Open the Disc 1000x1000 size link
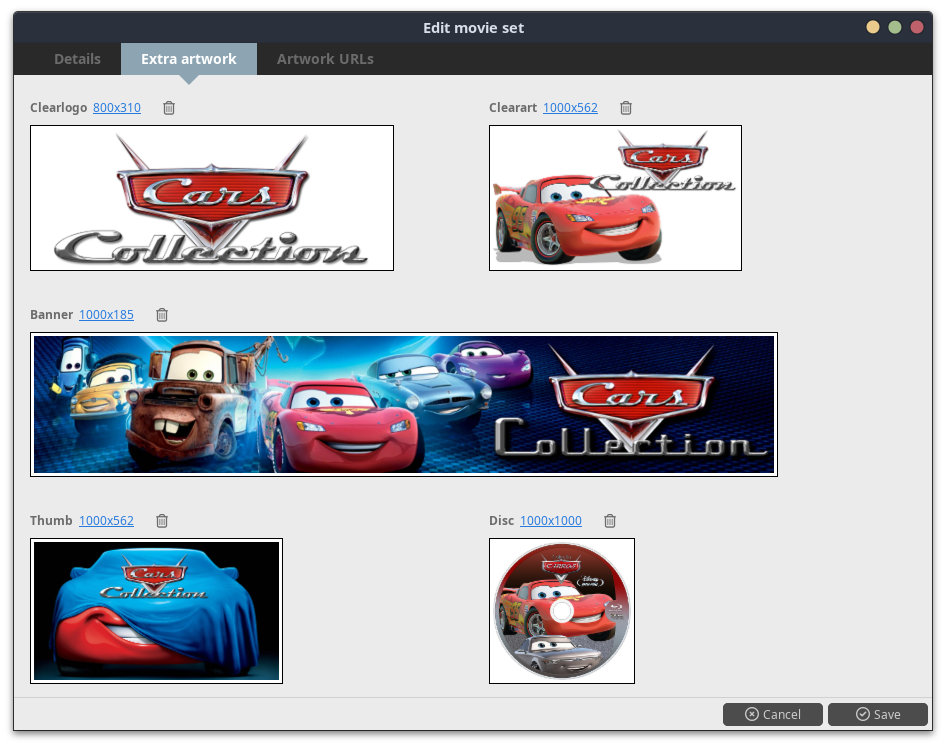Image resolution: width=946 pixels, height=747 pixels. click(x=550, y=521)
